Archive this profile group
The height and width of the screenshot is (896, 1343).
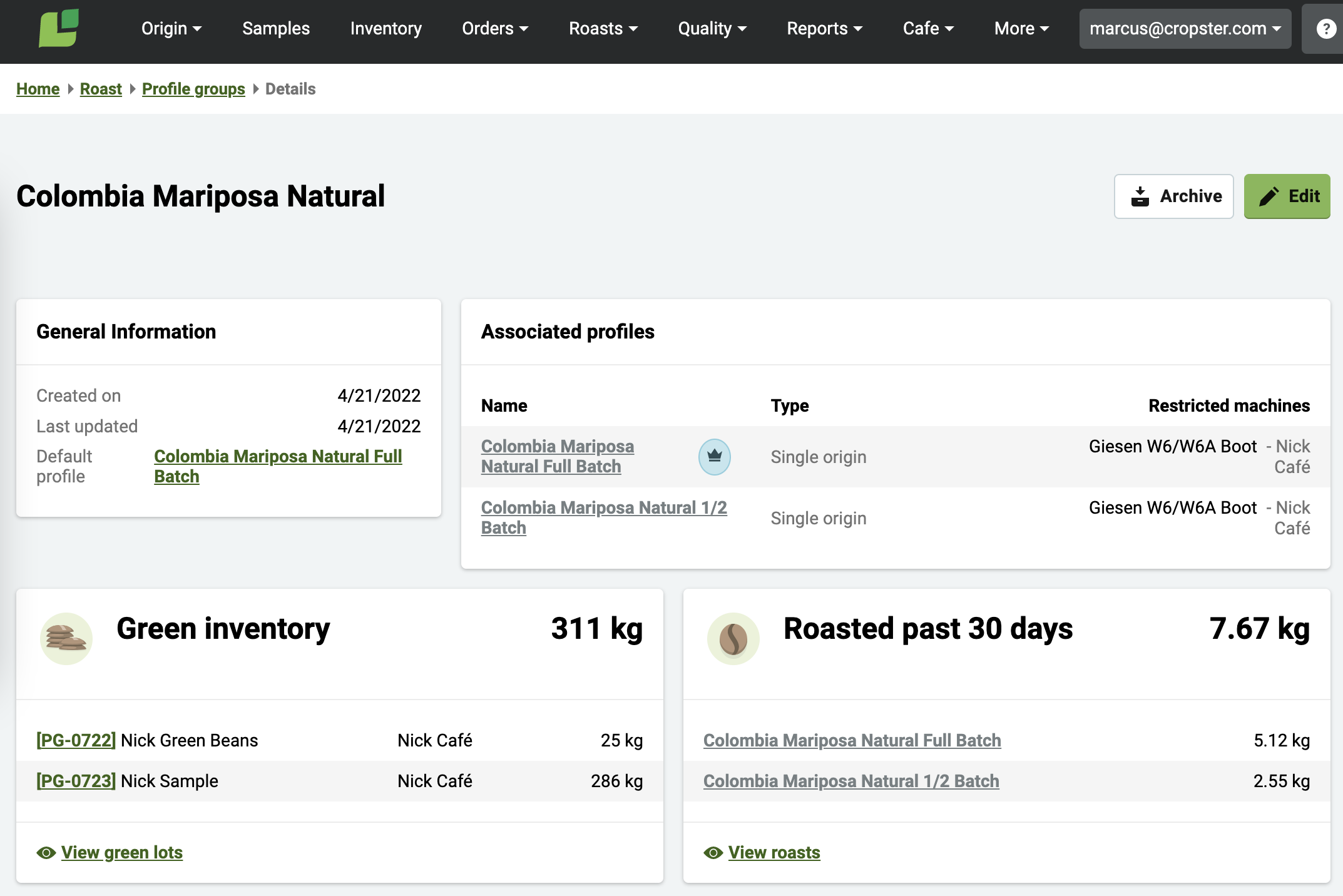pyautogui.click(x=1173, y=196)
